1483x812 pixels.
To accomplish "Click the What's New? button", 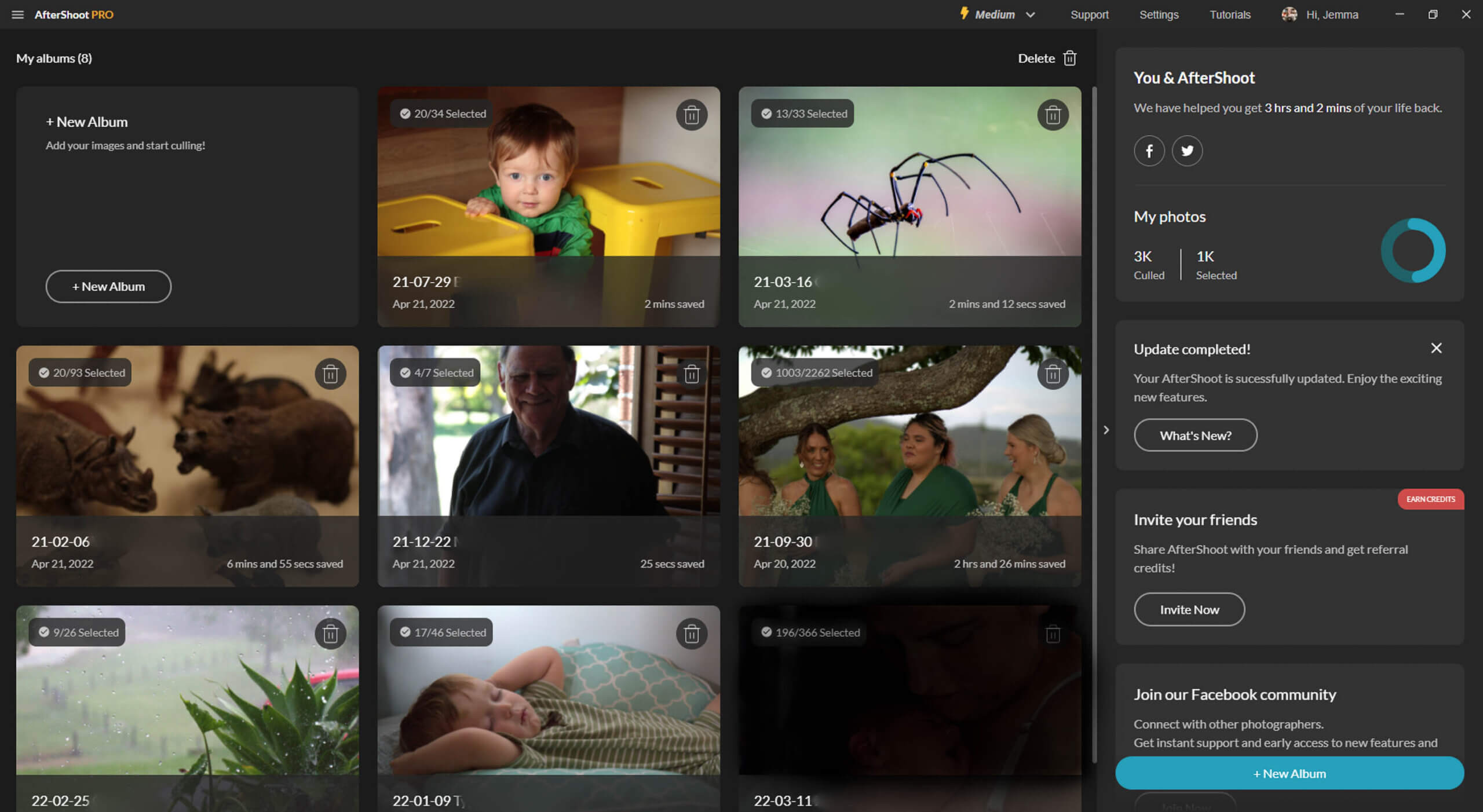I will coord(1195,435).
